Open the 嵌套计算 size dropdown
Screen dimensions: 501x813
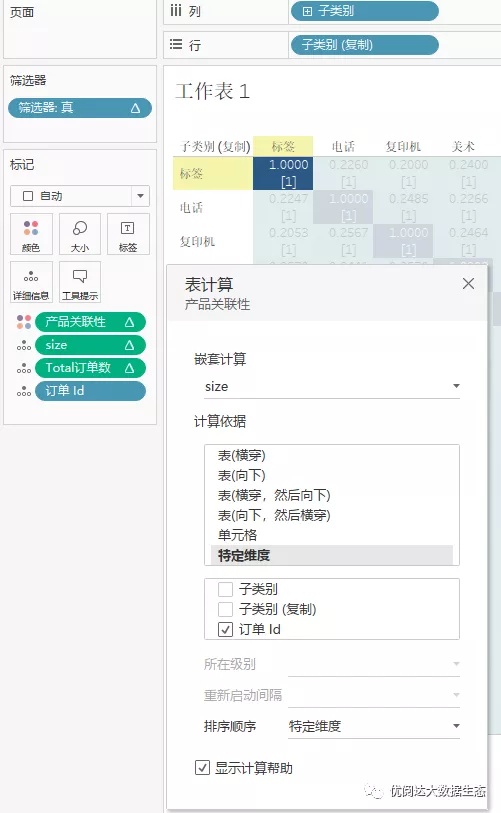[332, 387]
